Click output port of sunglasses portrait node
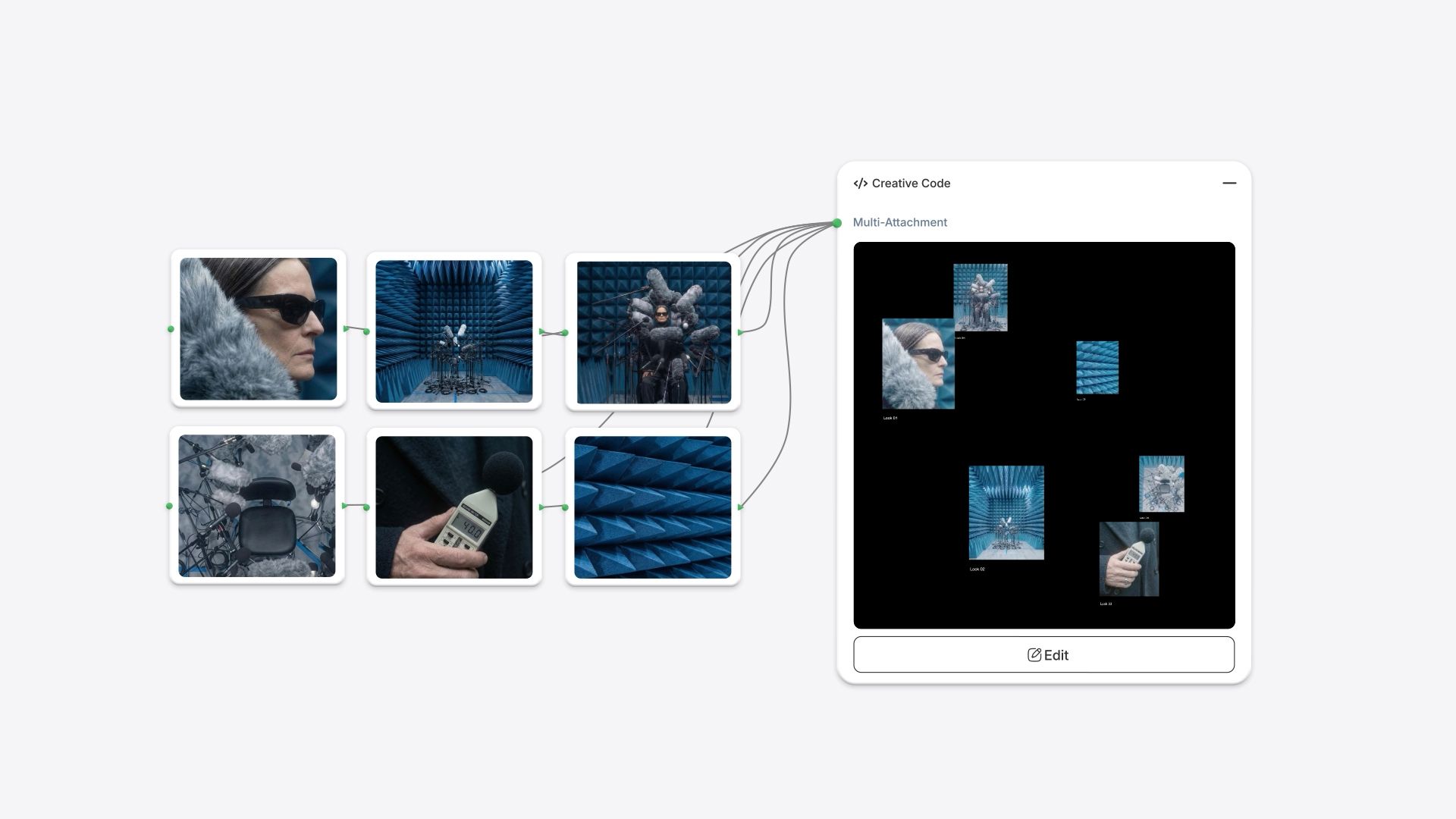Screen dimensions: 1456x819 347,328
